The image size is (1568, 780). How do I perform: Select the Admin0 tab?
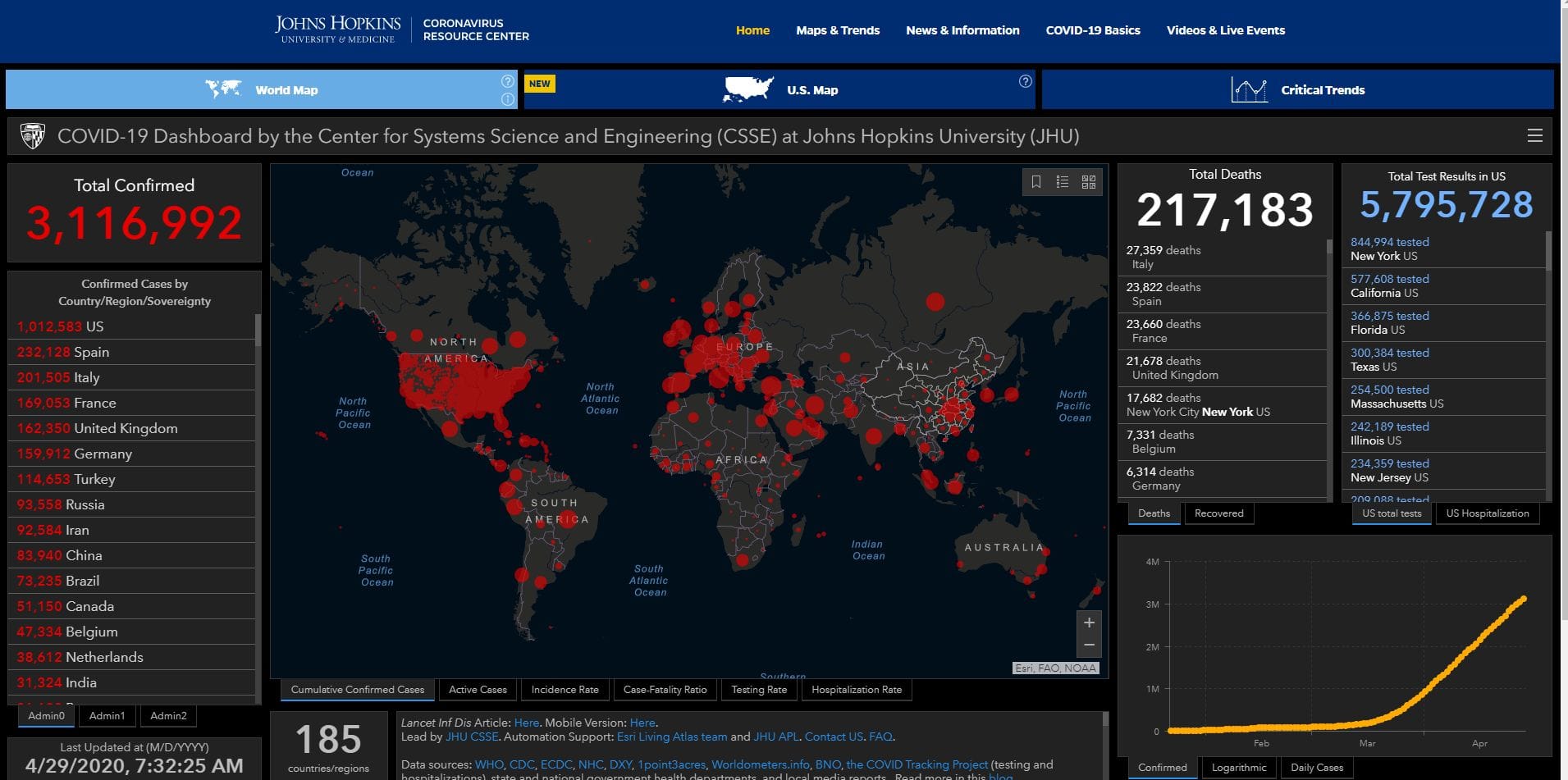[46, 716]
